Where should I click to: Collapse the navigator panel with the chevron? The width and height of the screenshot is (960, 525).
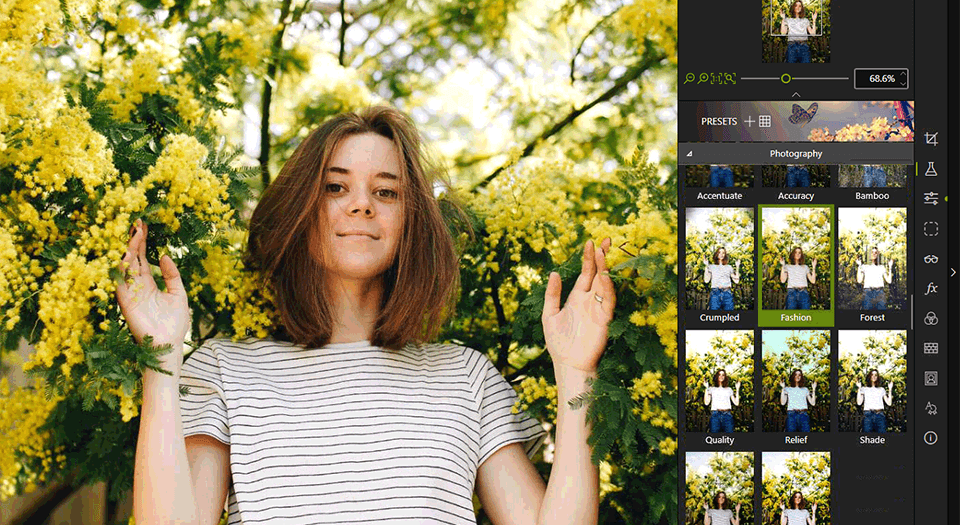(796, 95)
